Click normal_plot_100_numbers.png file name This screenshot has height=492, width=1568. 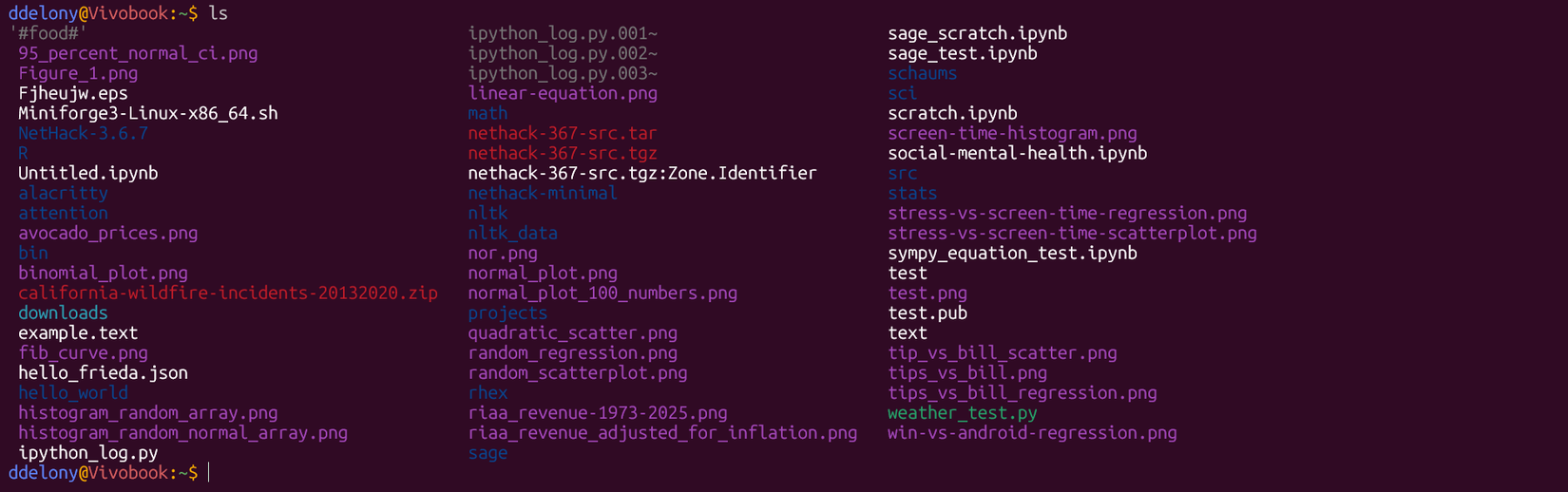pos(602,293)
